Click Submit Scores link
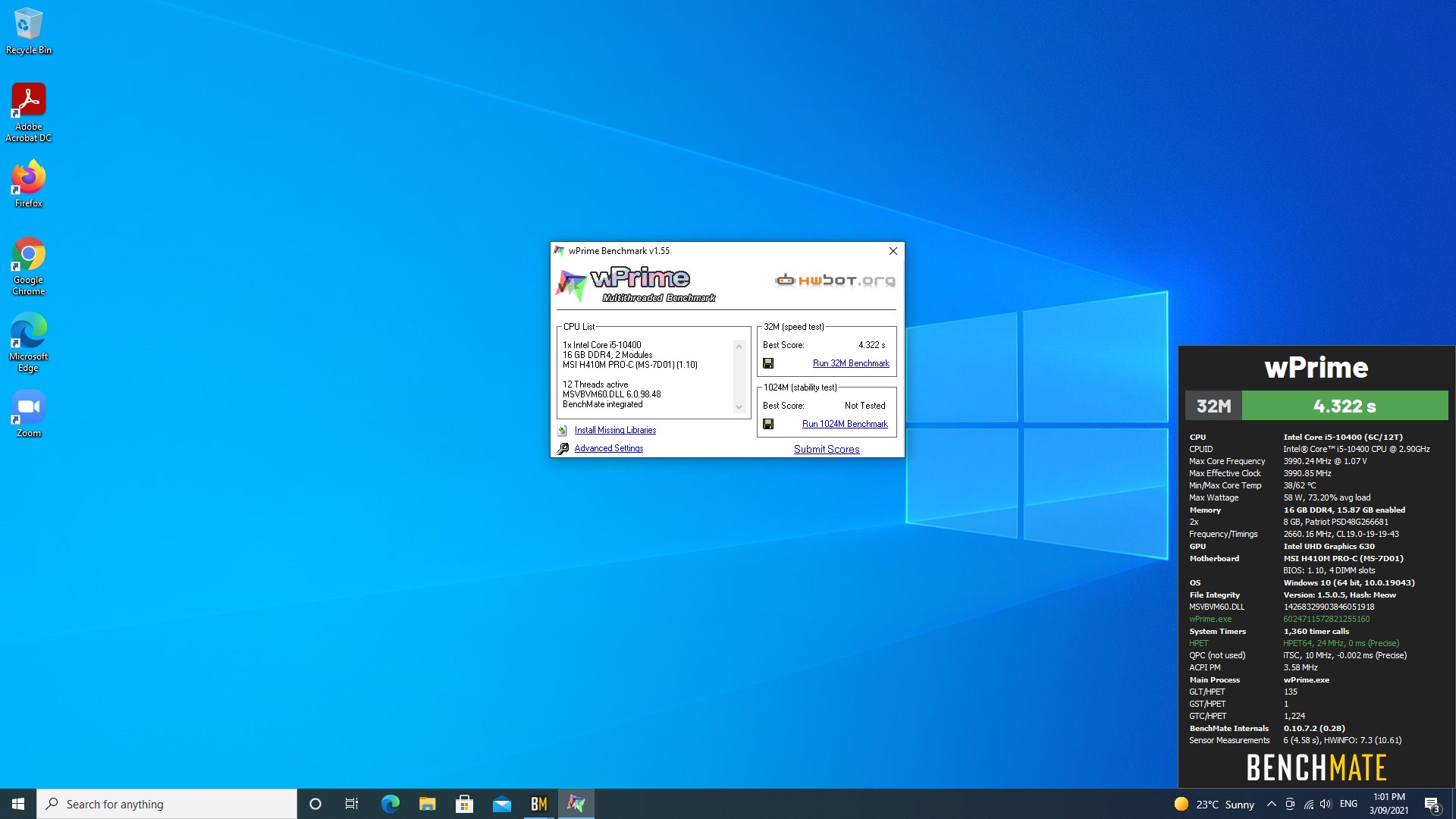The height and width of the screenshot is (819, 1456). pos(827,449)
